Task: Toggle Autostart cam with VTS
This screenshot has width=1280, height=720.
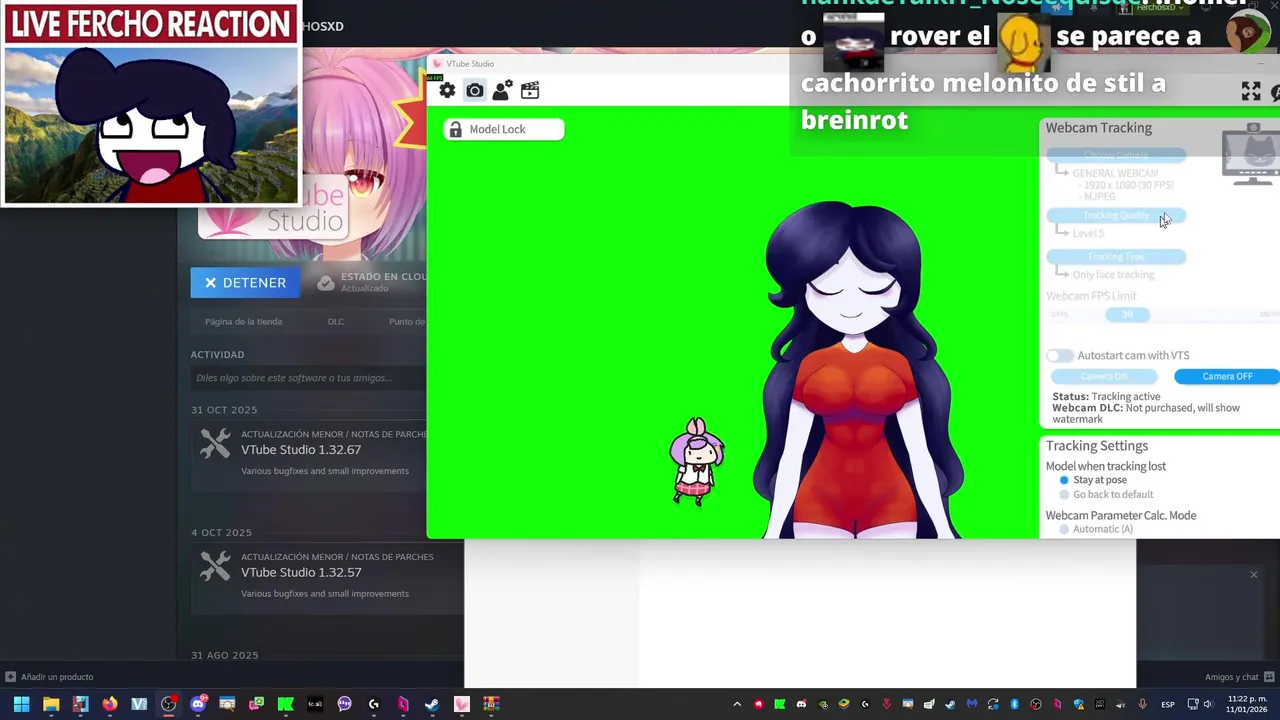Action: (1060, 356)
